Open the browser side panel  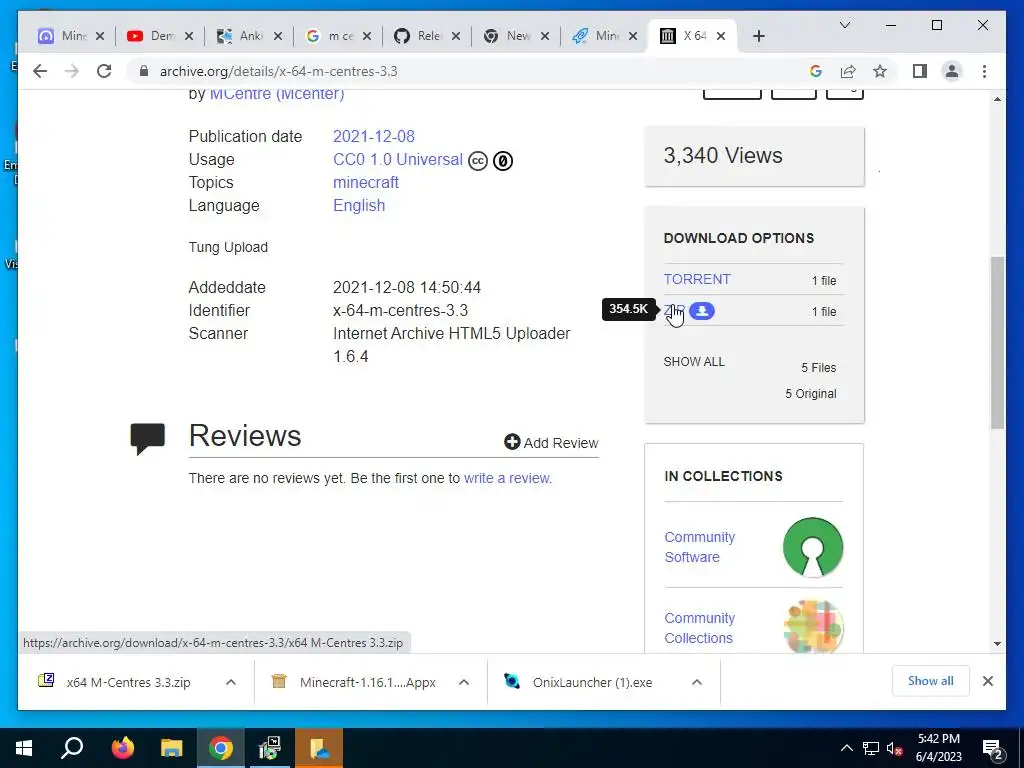point(920,71)
